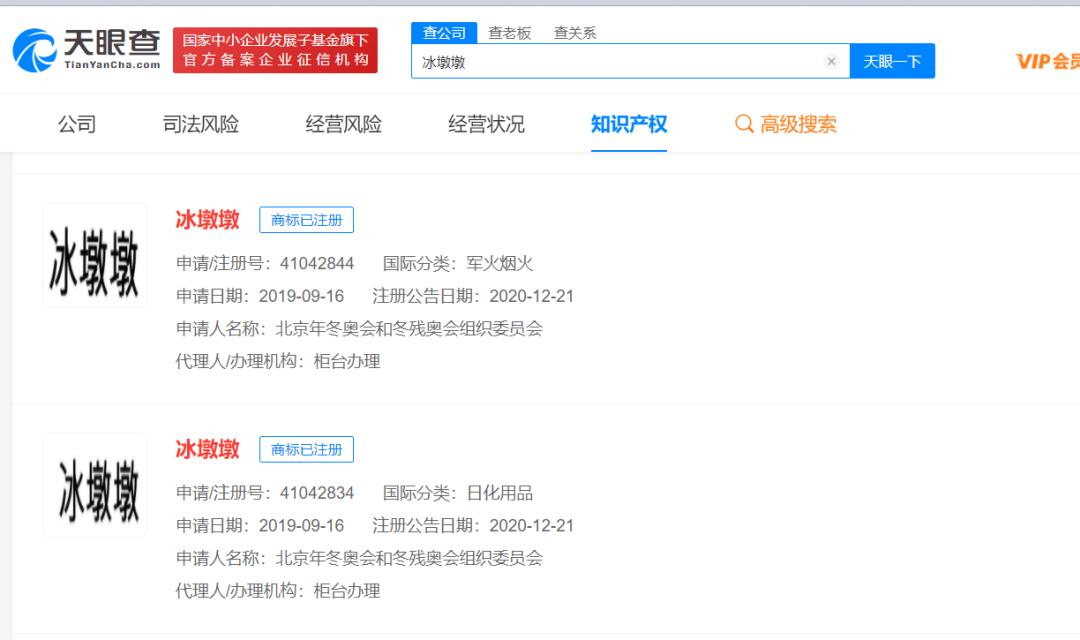Select 国际分类 日化用品 text
The image size is (1080, 640).
[500, 493]
